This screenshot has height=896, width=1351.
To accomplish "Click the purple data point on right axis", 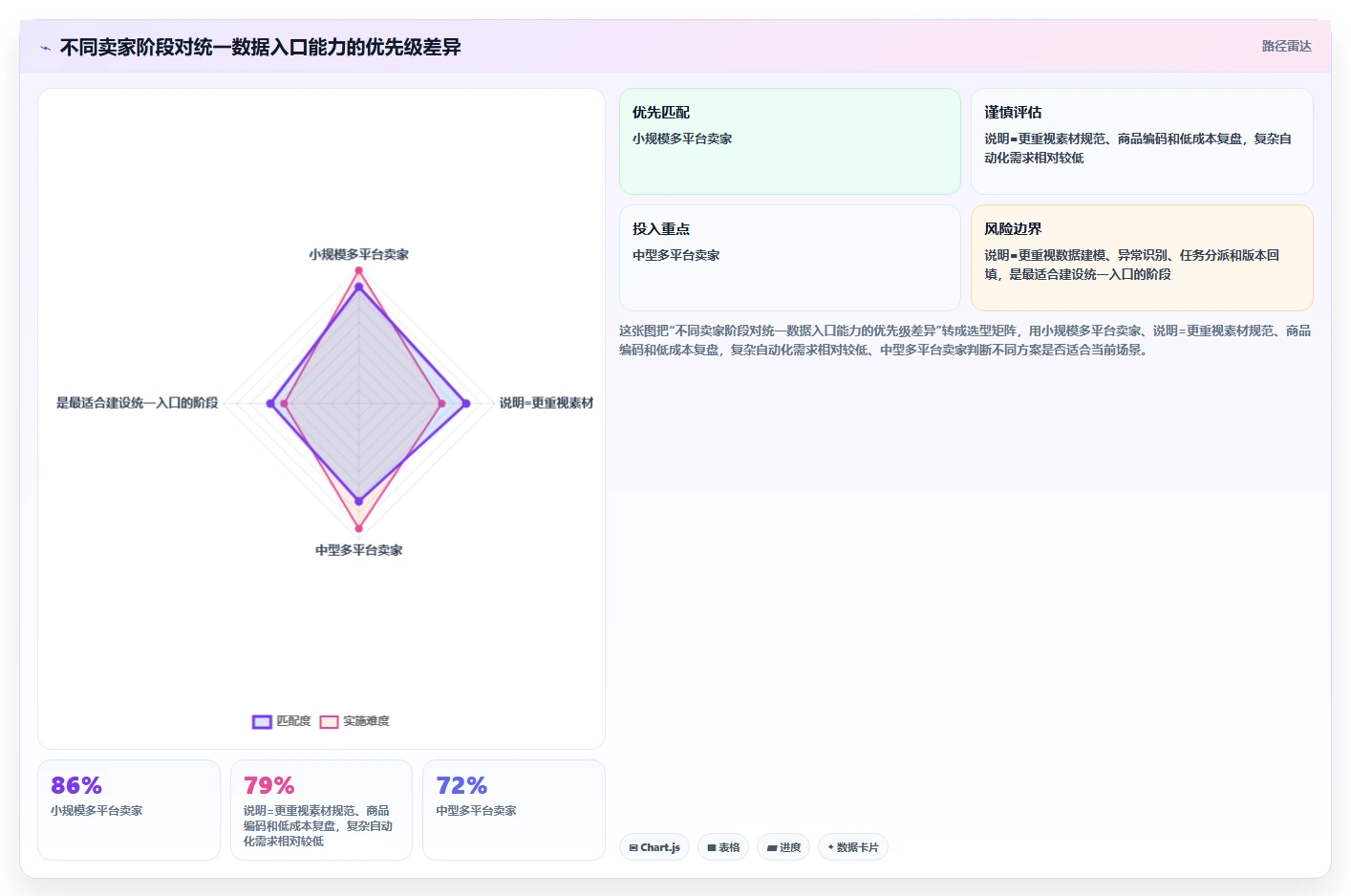I will point(466,404).
